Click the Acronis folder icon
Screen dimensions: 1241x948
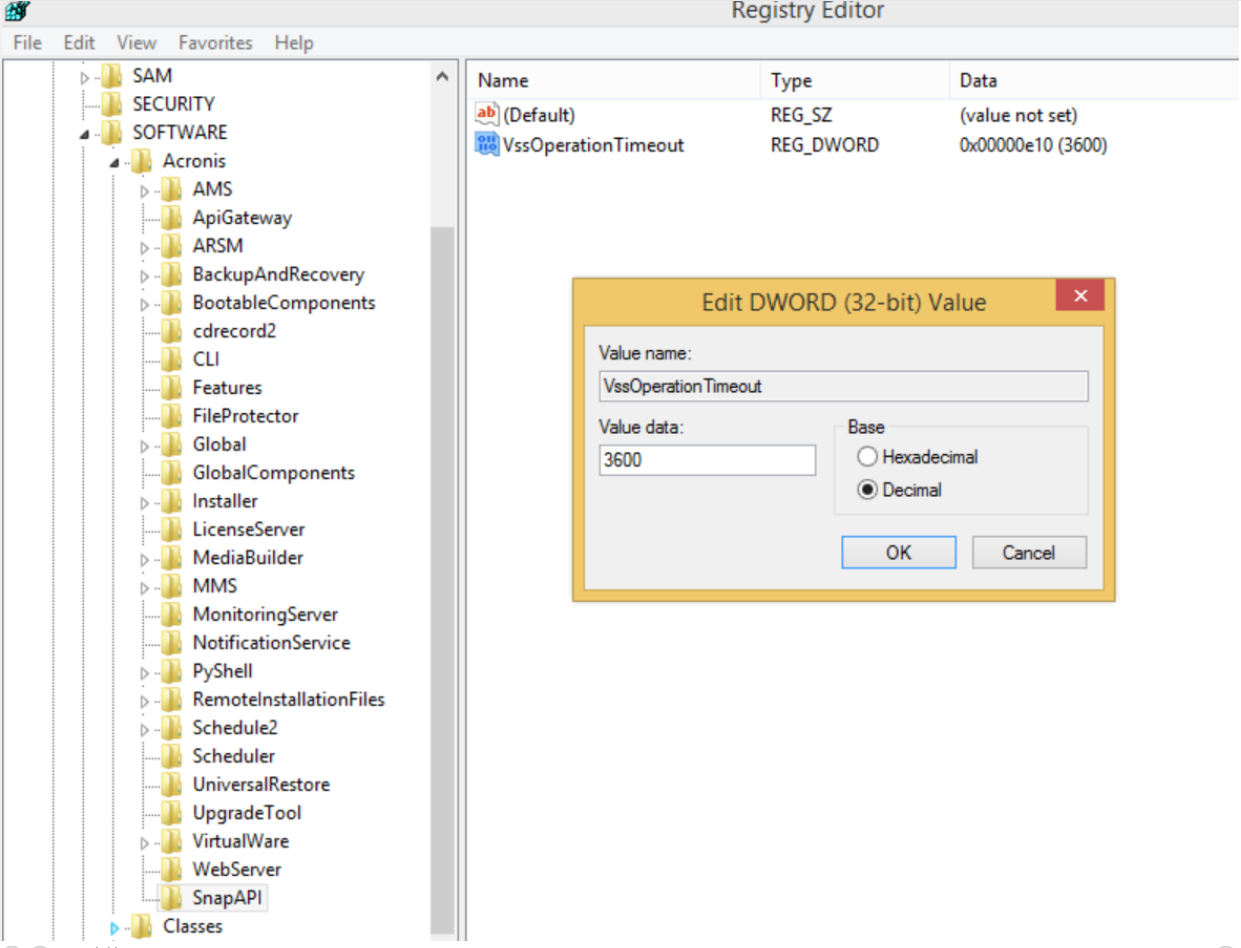tap(142, 161)
